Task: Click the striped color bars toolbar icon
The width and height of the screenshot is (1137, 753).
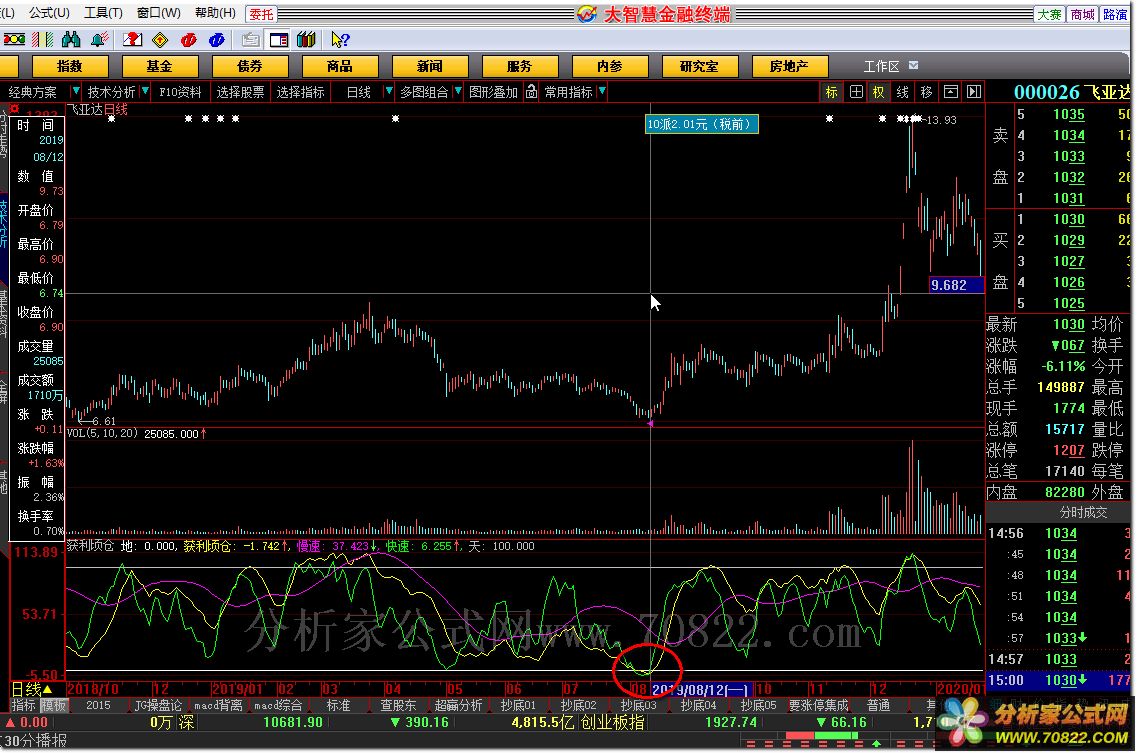Action: click(42, 40)
